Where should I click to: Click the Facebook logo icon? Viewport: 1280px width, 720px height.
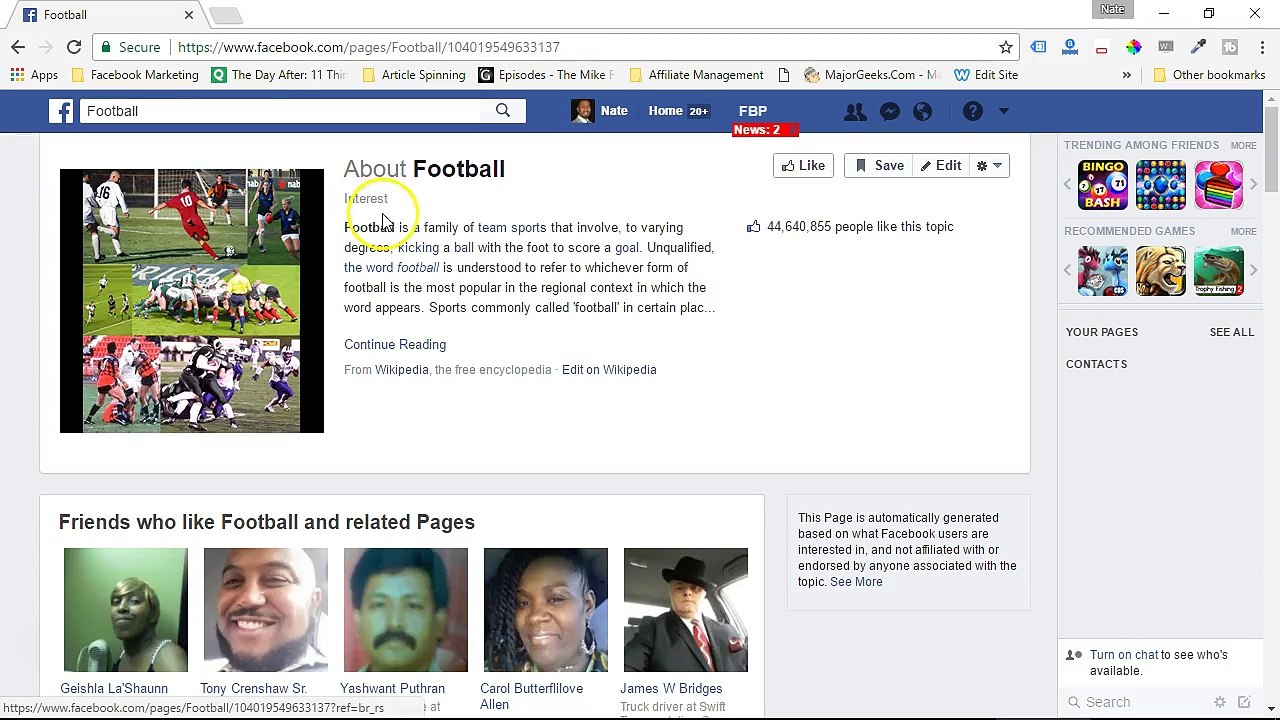point(61,111)
